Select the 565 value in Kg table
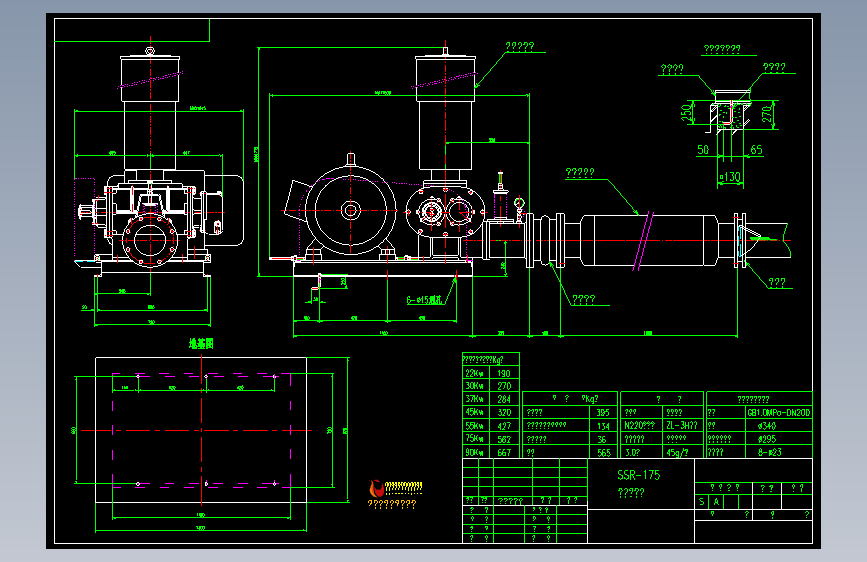 [603, 452]
